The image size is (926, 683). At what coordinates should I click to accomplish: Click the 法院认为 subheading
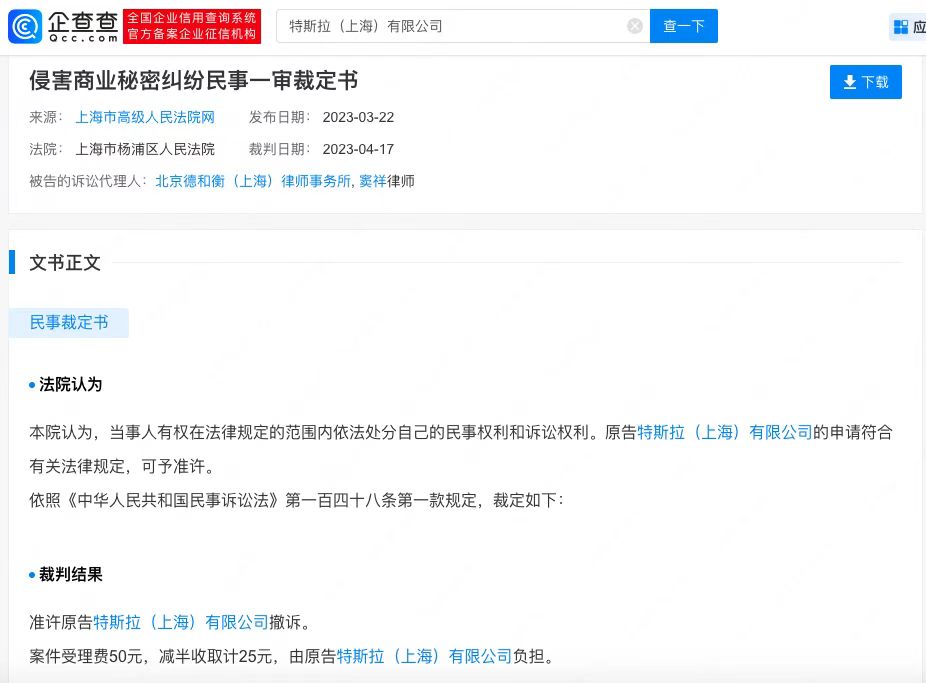[x=70, y=385]
